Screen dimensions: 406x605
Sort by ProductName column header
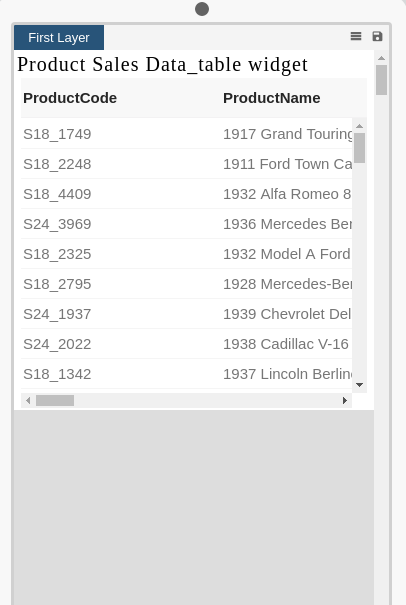[x=272, y=98]
